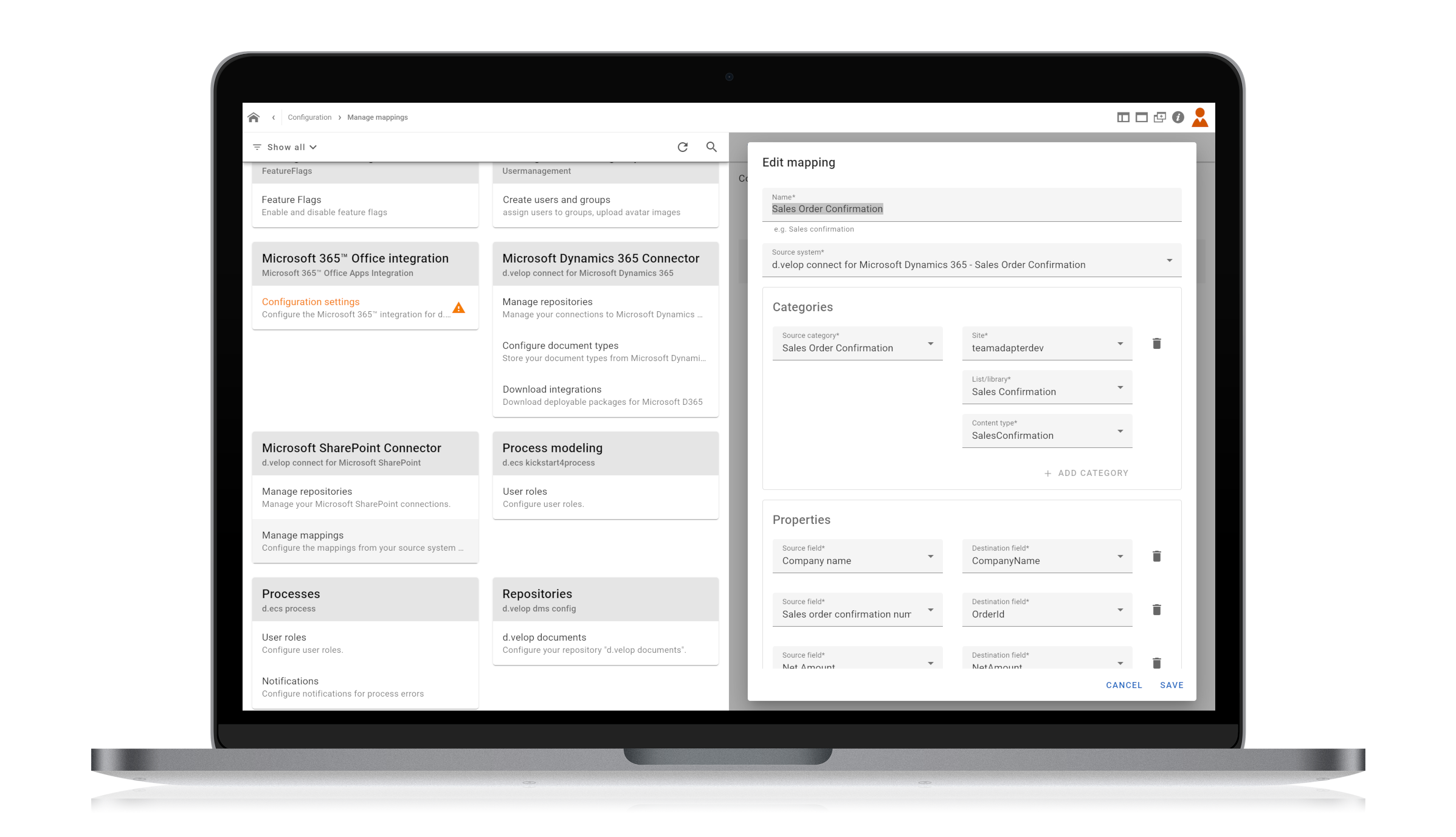
Task: Click delete icon next to CompanyName destination field
Action: click(1156, 556)
